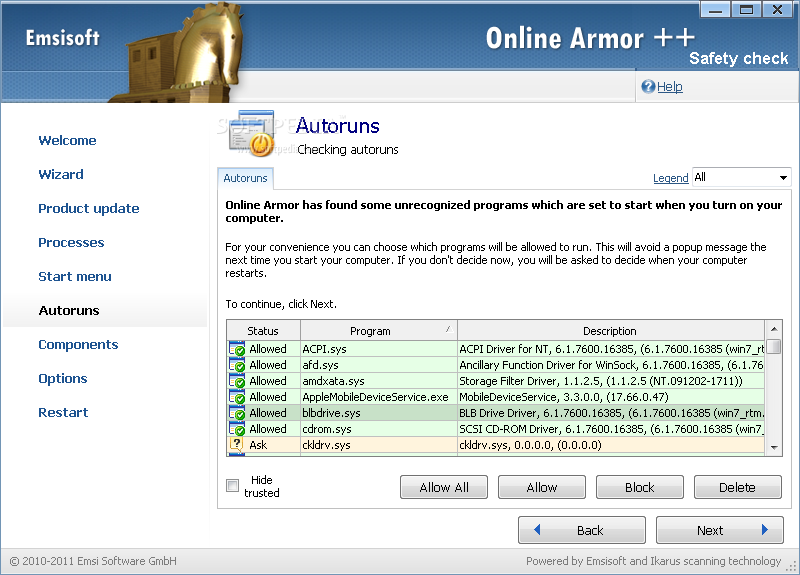
Task: Click the 'ACPI Driver for NT' description cell
Action: [x=611, y=349]
